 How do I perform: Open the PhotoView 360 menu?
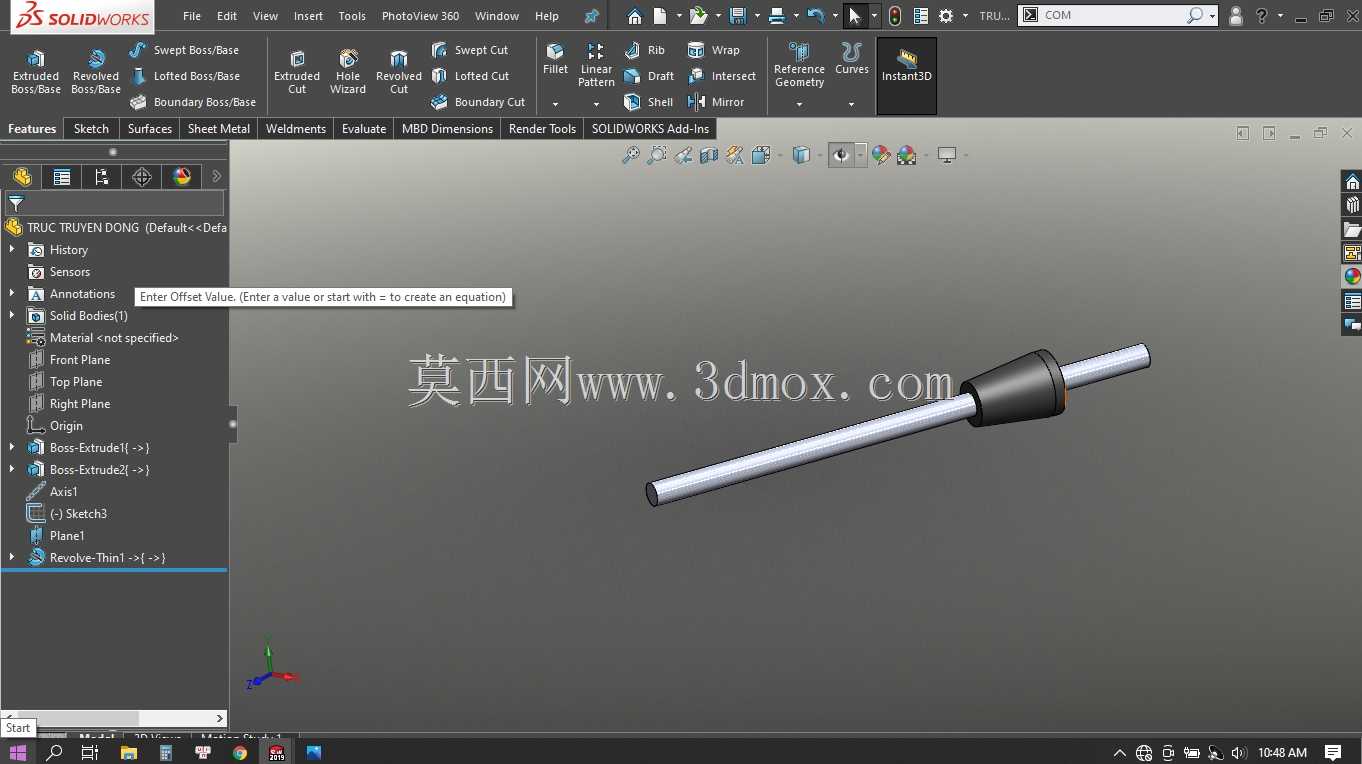[x=420, y=16]
